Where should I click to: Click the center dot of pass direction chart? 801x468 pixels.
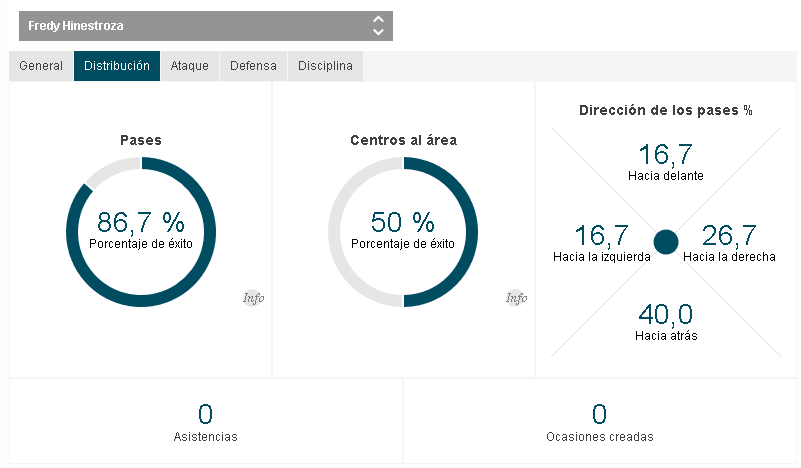pos(666,242)
